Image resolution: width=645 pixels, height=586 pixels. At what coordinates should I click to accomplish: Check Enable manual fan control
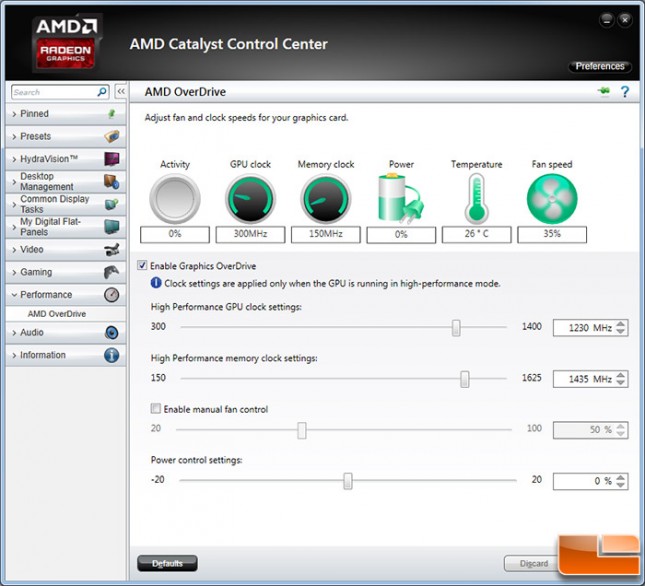click(x=155, y=408)
